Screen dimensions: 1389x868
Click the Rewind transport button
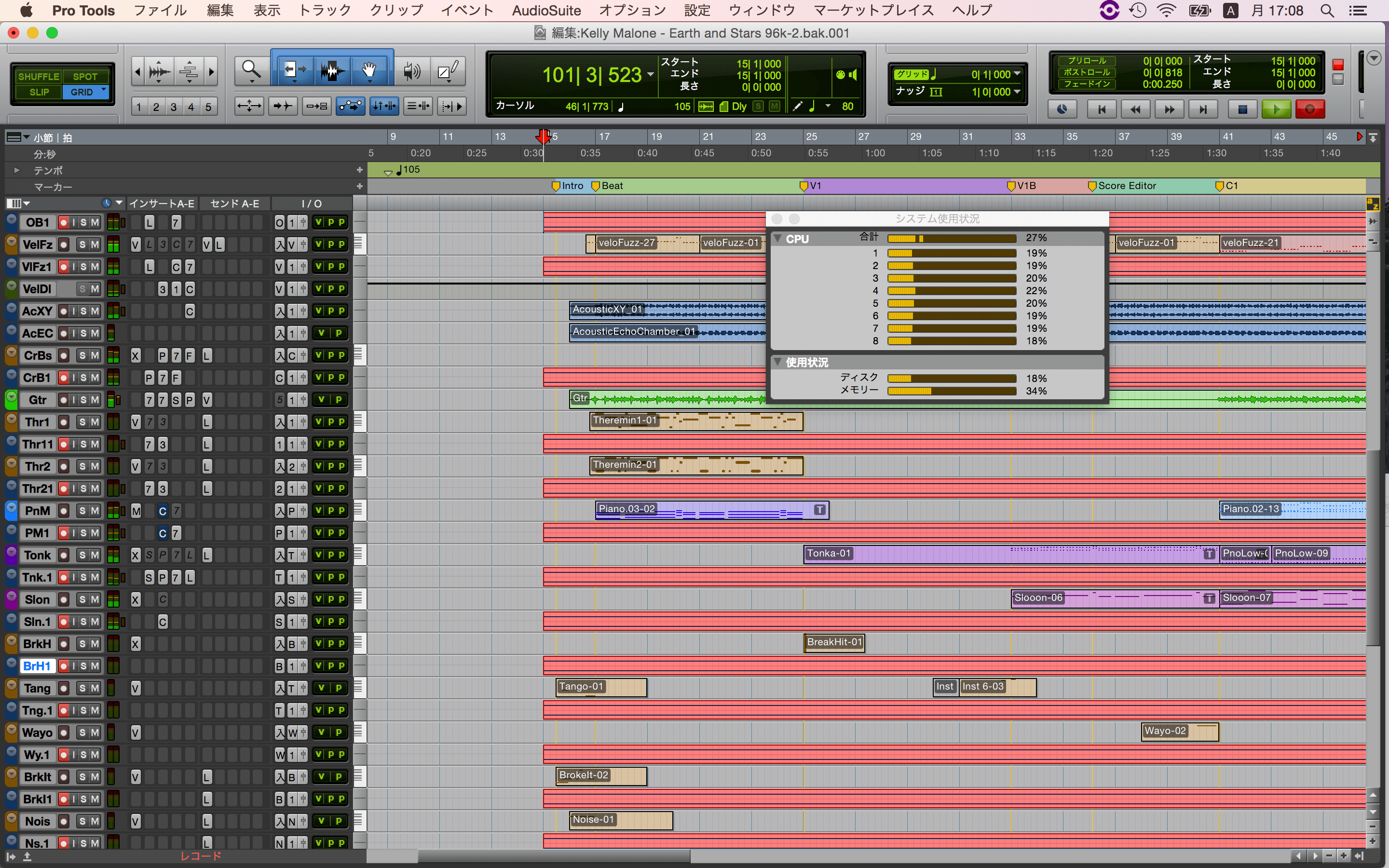point(1135,108)
